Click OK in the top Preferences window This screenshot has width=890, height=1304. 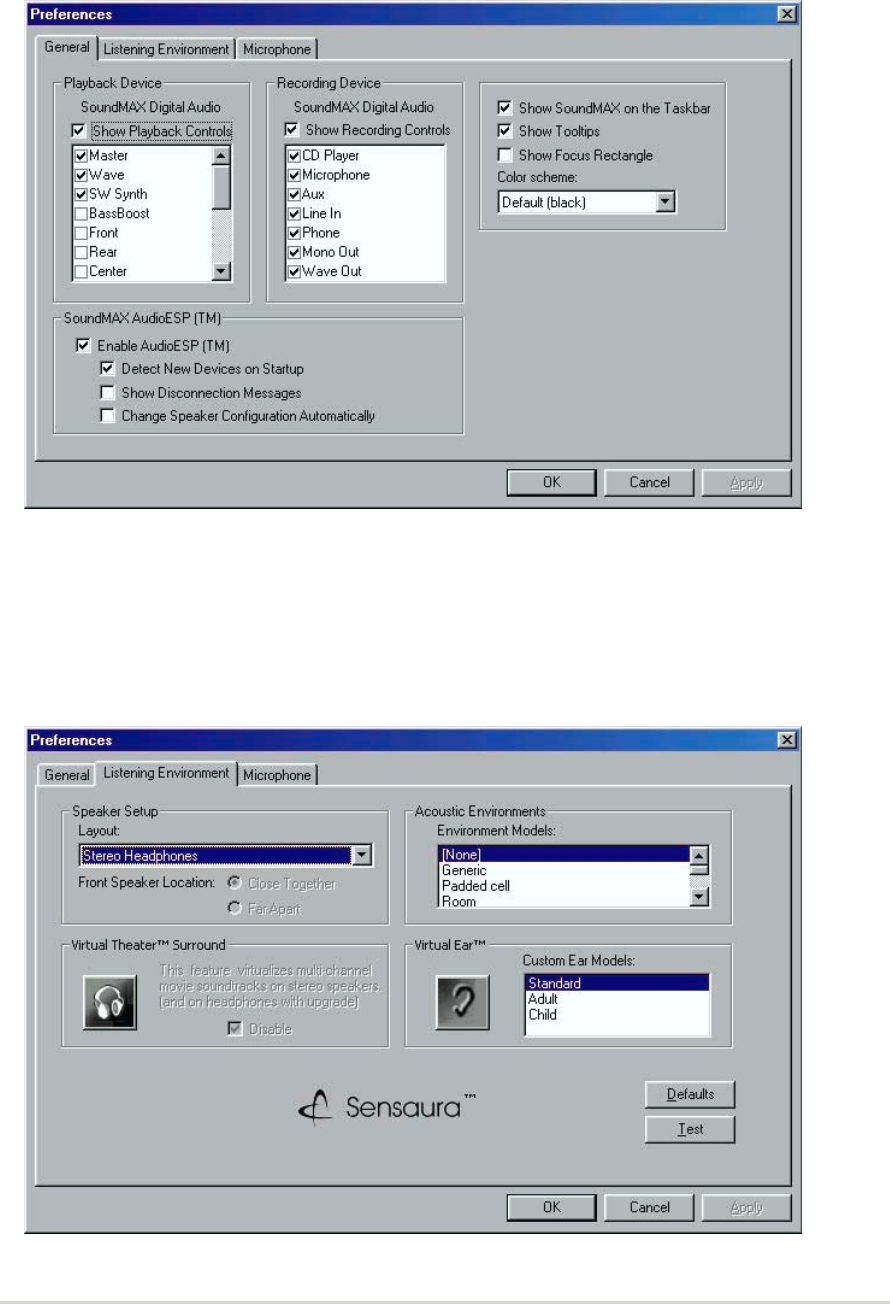[551, 482]
